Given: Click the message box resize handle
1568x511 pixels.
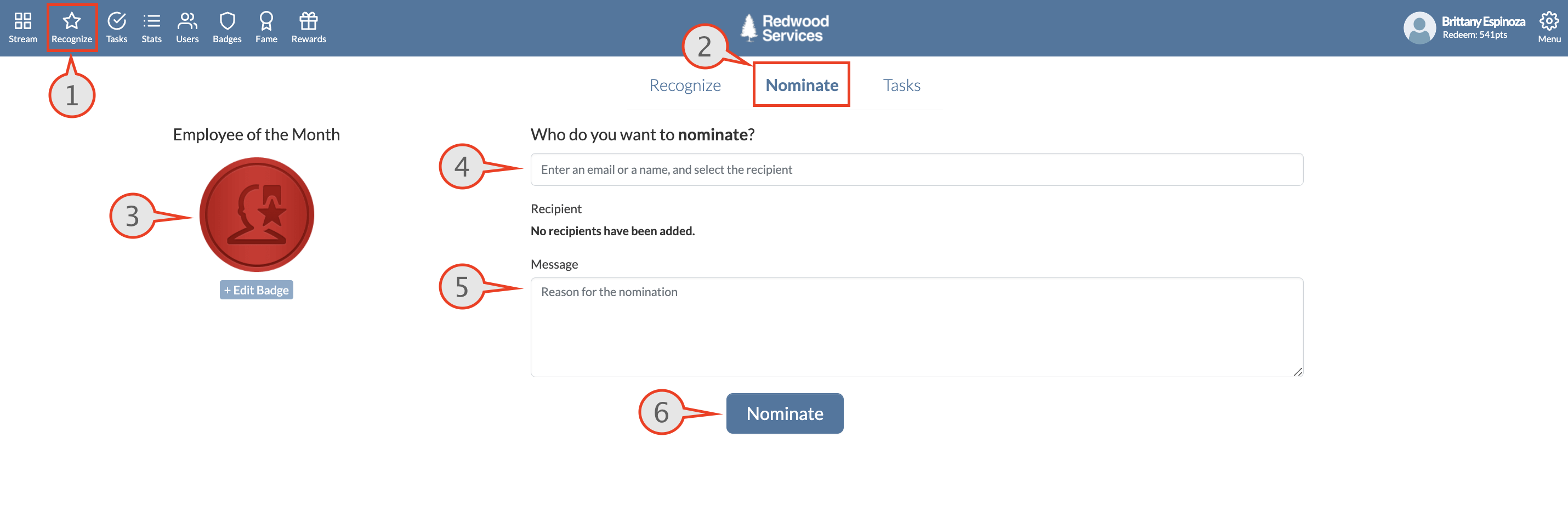Looking at the screenshot, I should click(1297, 372).
